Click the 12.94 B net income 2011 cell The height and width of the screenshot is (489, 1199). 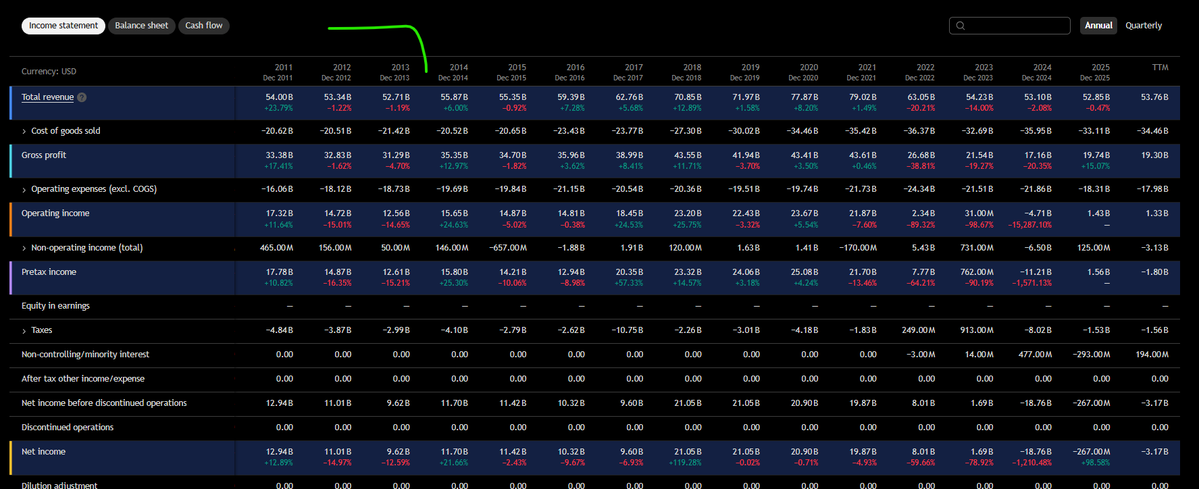[x=279, y=452]
